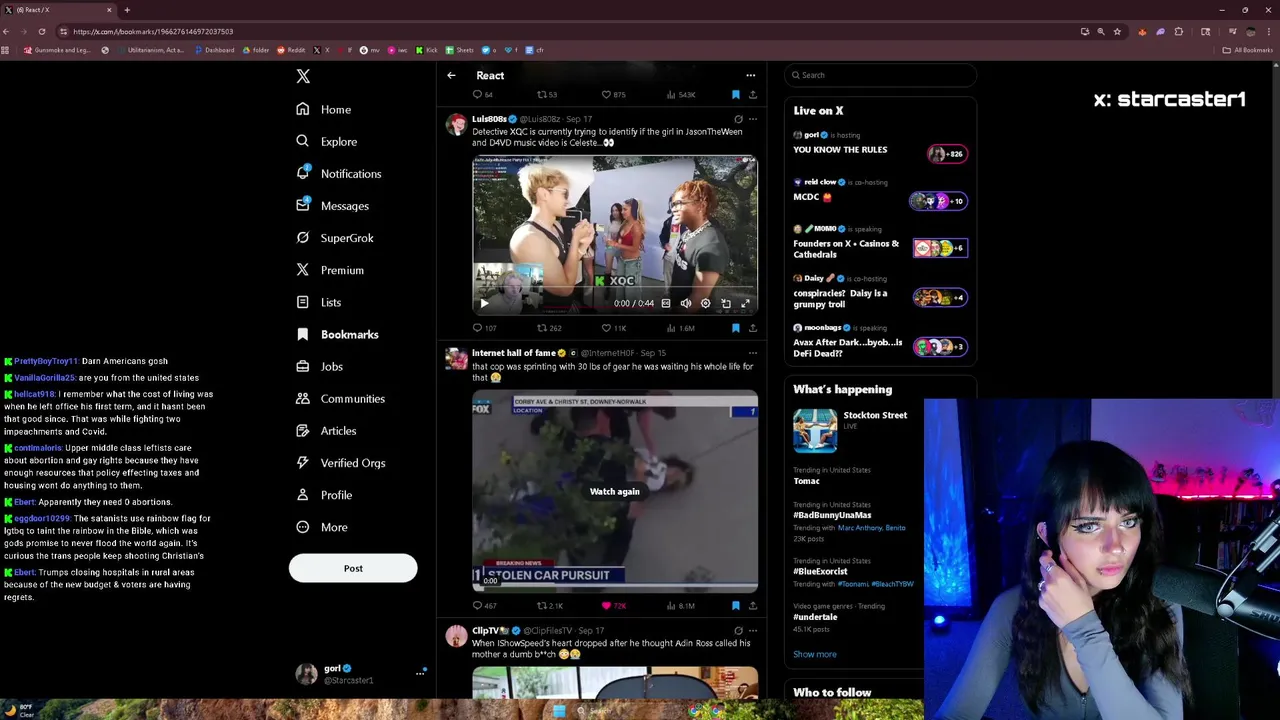Open a new browser tab

127,10
